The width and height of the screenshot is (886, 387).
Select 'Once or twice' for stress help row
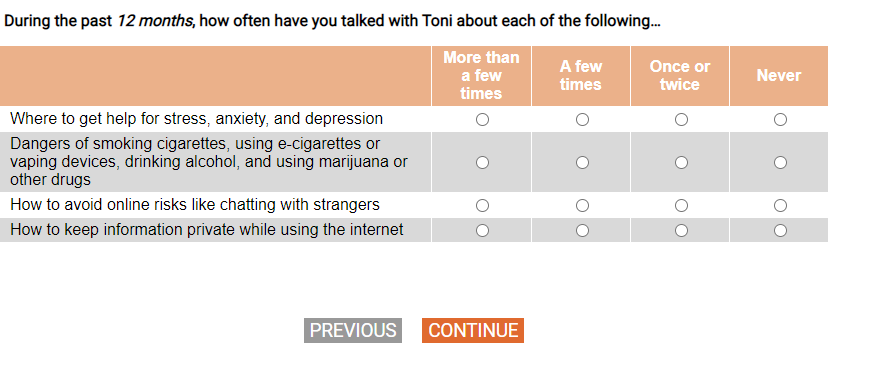pyautogui.click(x=681, y=120)
